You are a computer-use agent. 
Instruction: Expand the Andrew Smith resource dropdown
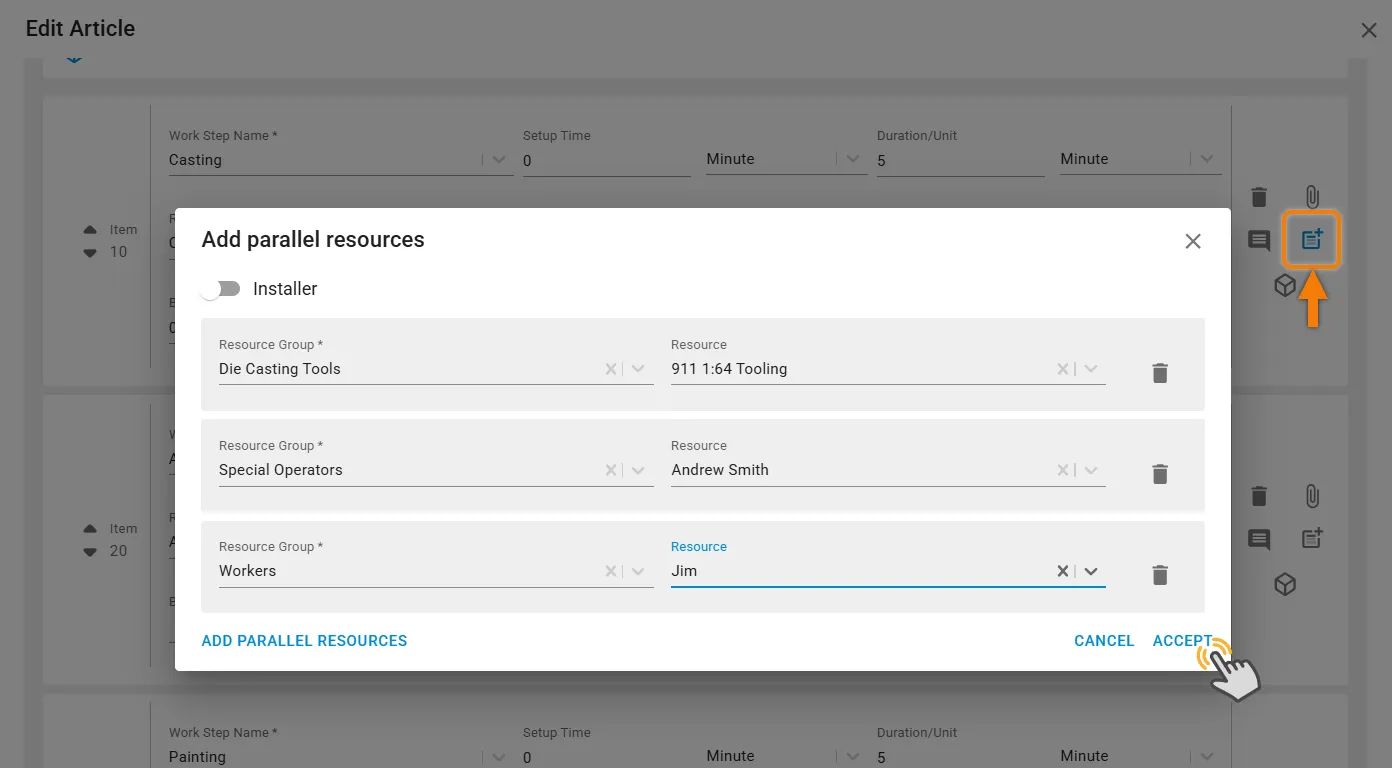pos(1091,470)
